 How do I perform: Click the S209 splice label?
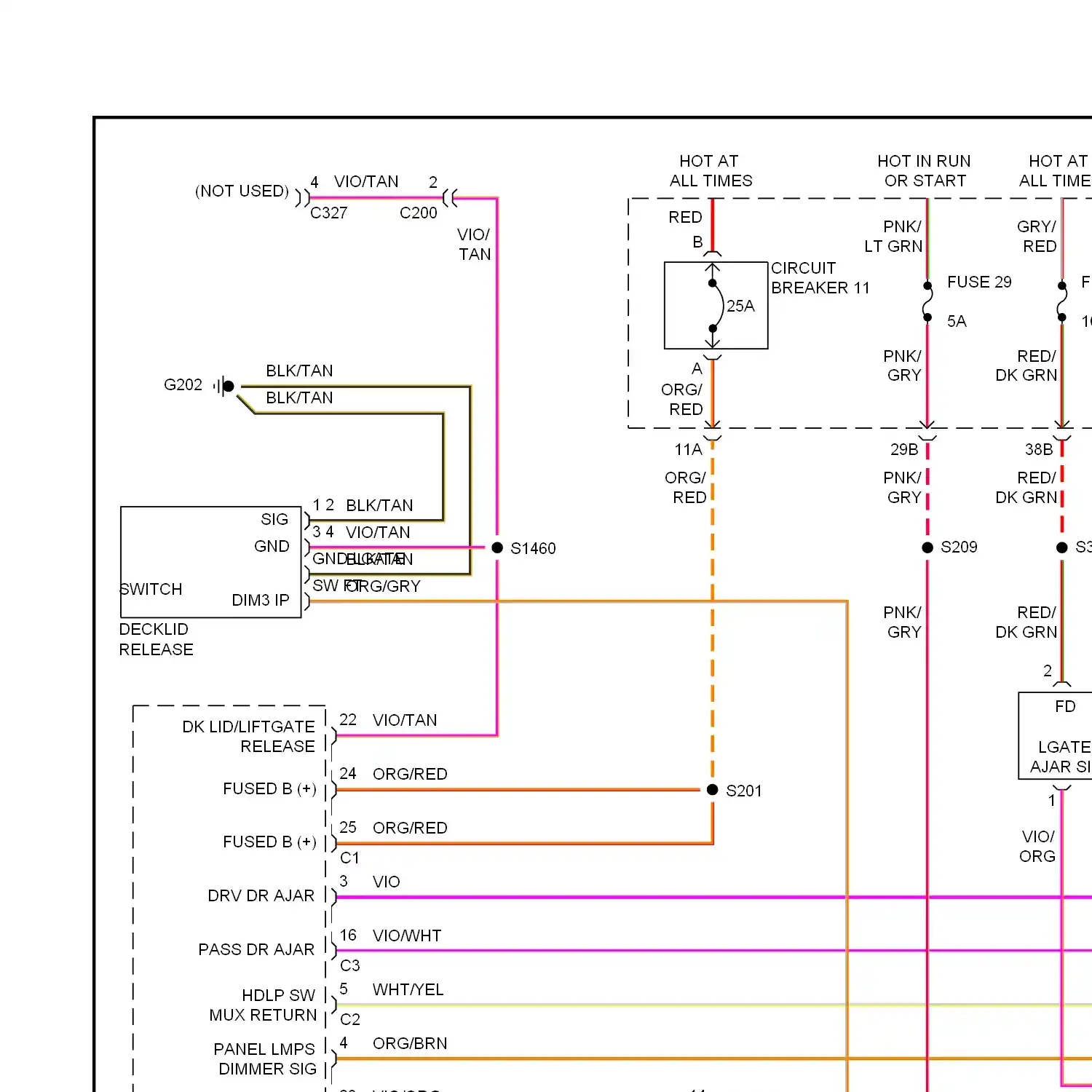pyautogui.click(x=959, y=547)
